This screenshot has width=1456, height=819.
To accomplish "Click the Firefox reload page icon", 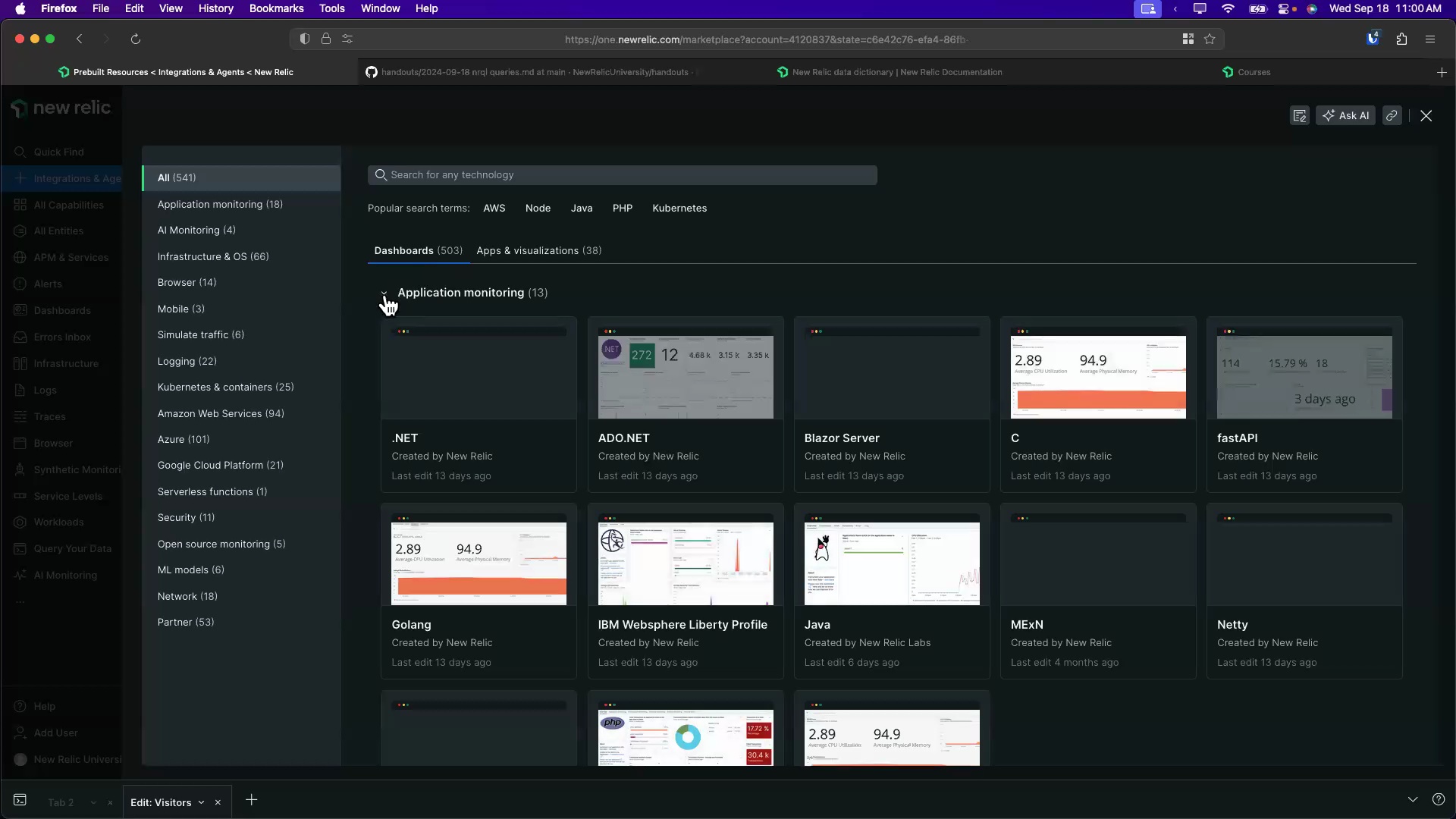I will 136,39.
